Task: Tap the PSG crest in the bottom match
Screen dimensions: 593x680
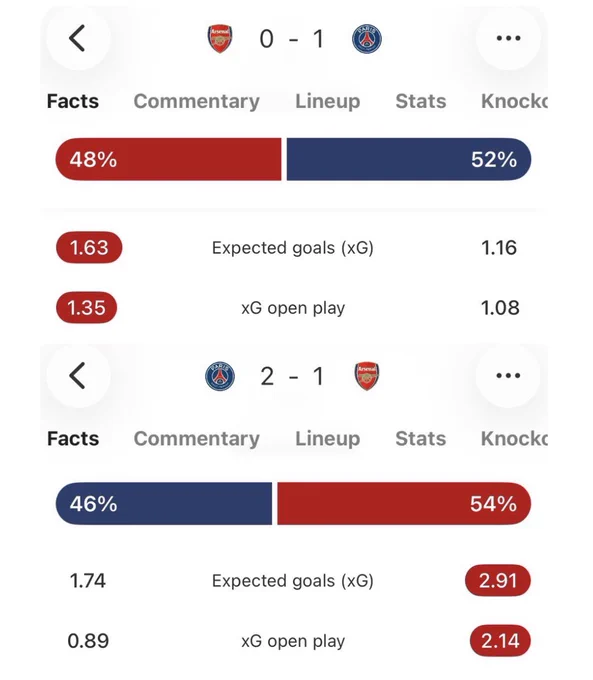Action: (x=220, y=376)
